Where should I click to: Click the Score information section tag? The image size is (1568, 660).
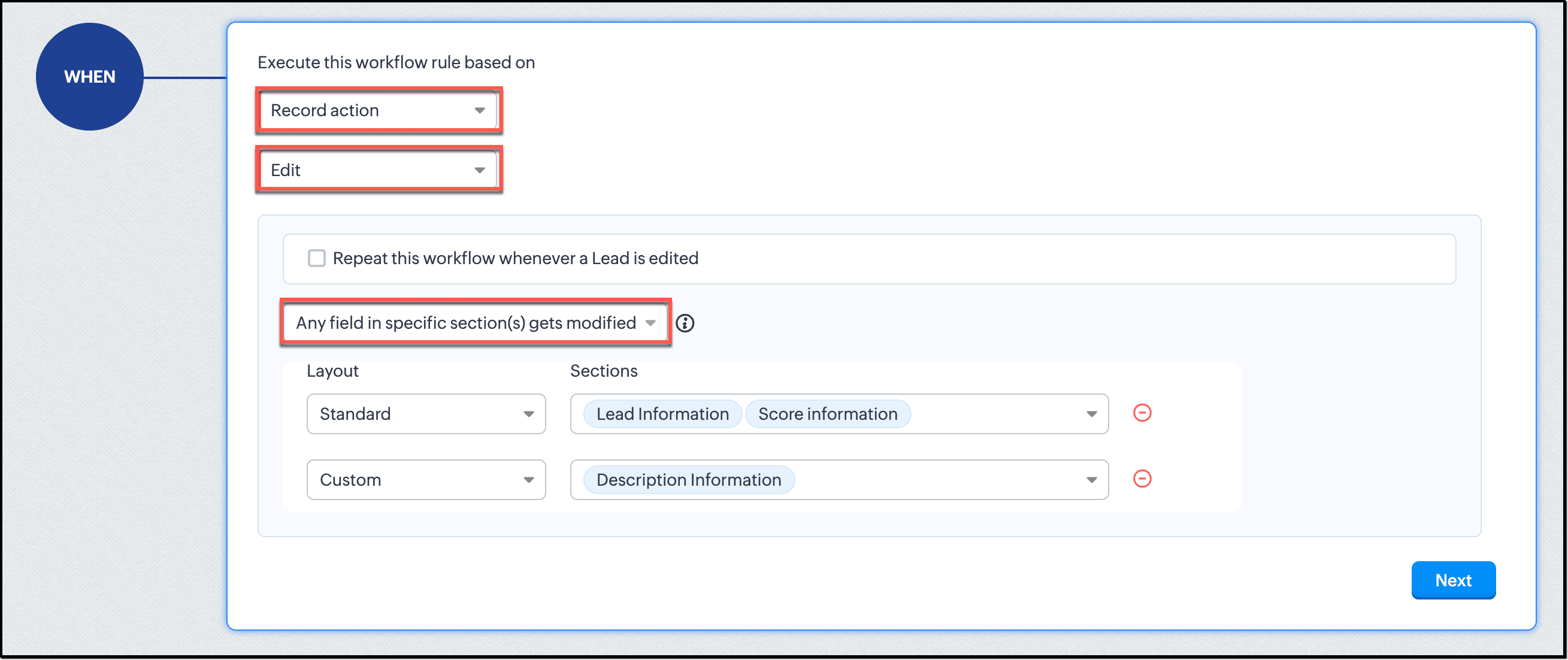[827, 414]
